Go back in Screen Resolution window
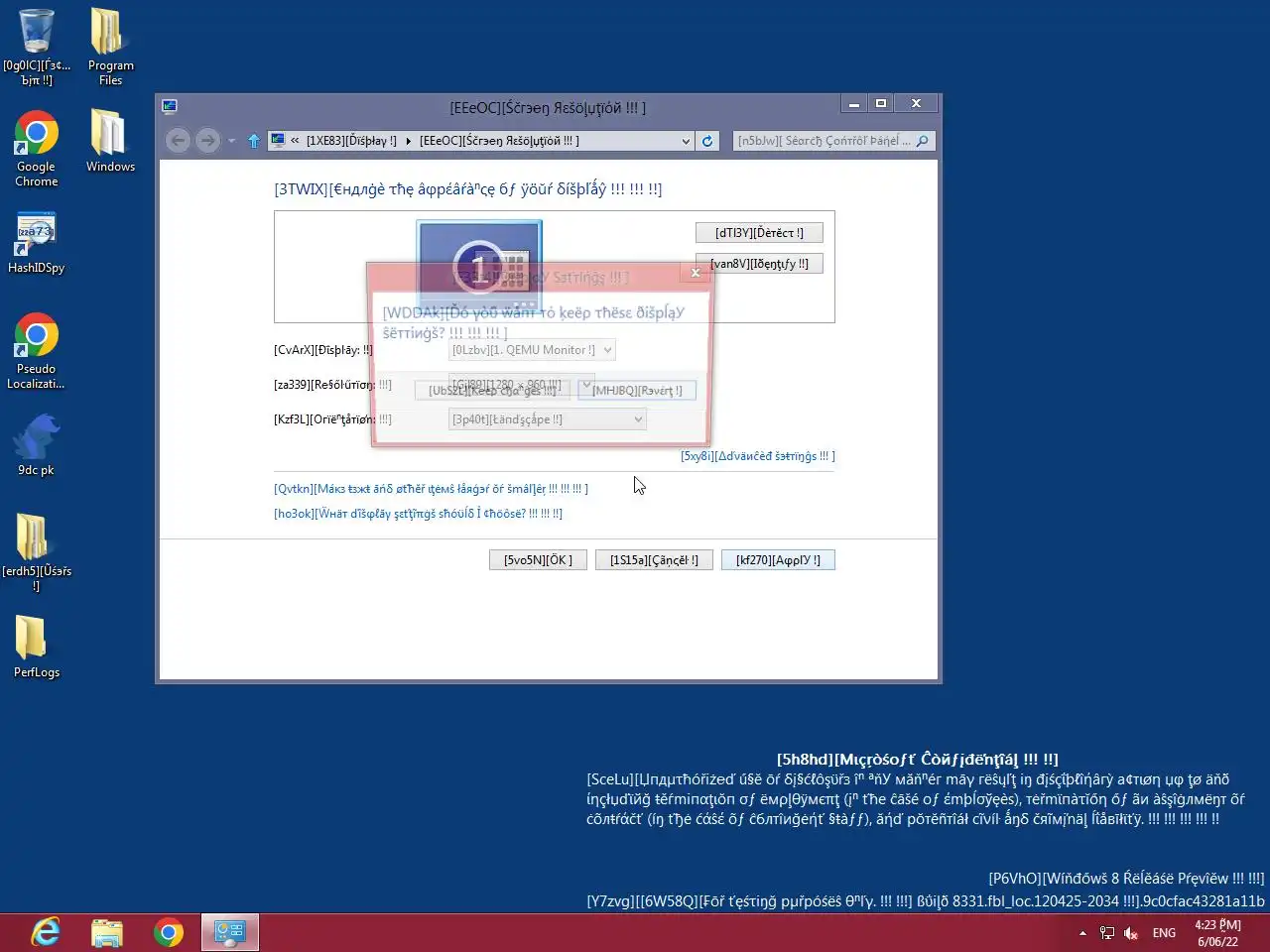The image size is (1270, 952). [179, 141]
